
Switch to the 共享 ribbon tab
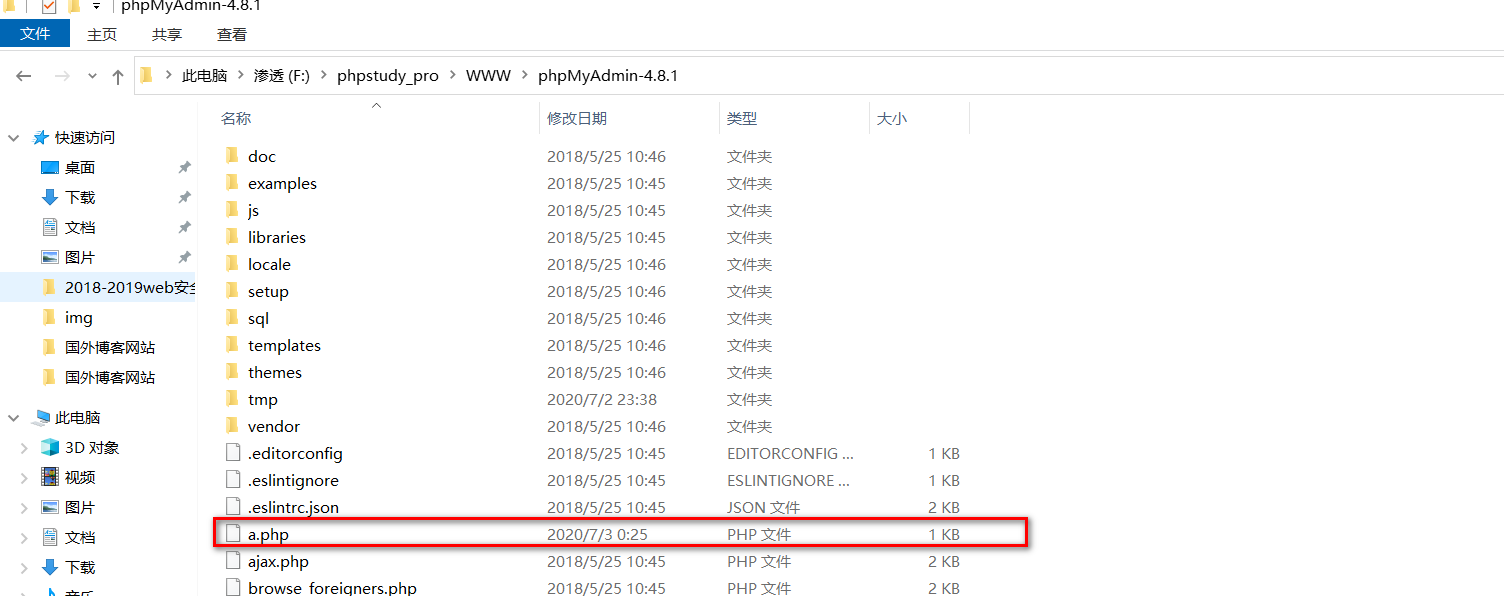[167, 34]
